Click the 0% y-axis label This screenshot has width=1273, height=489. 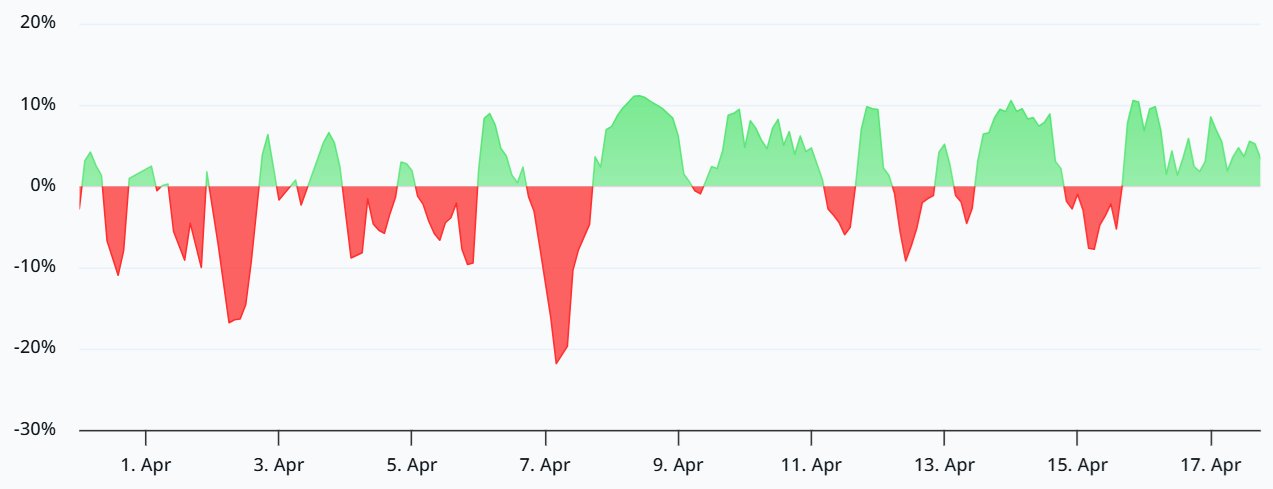click(x=41, y=186)
